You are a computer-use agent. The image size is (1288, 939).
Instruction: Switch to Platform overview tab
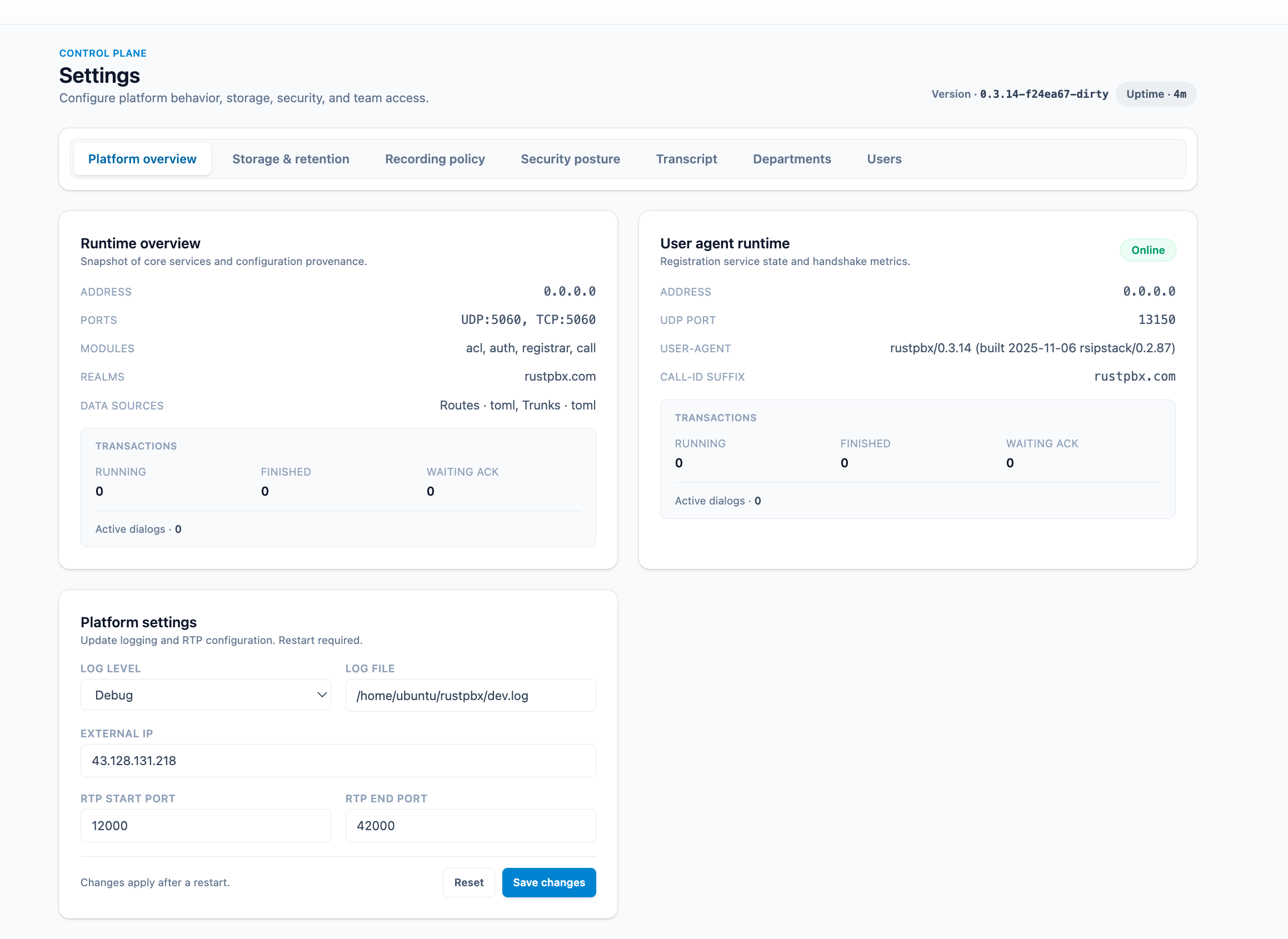click(x=142, y=159)
